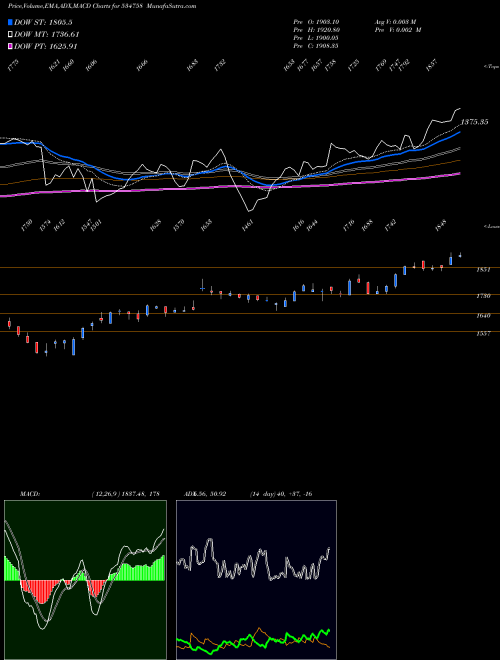500x660 pixels.
Task: Click the 1730 support level label
Action: point(483,296)
